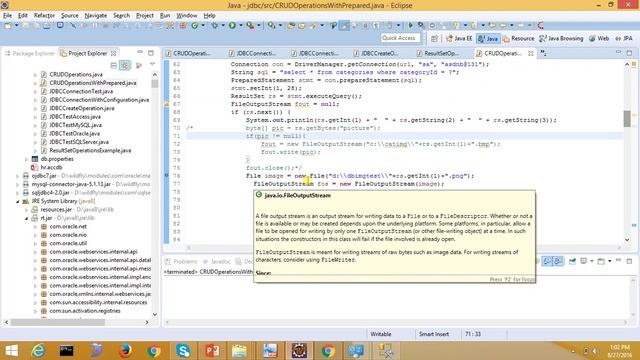Open Project Explorer view menu arrow
The height and width of the screenshot is (360, 640).
point(152,65)
